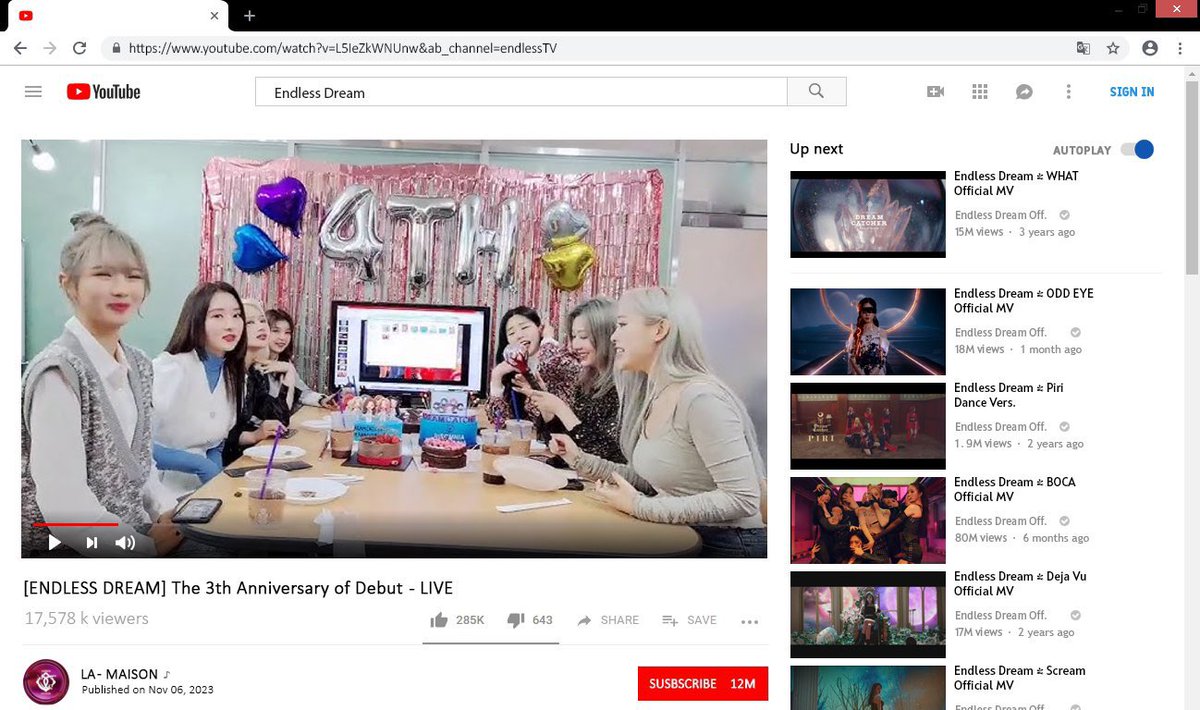
Task: Click the translate page icon
Action: coord(1083,48)
